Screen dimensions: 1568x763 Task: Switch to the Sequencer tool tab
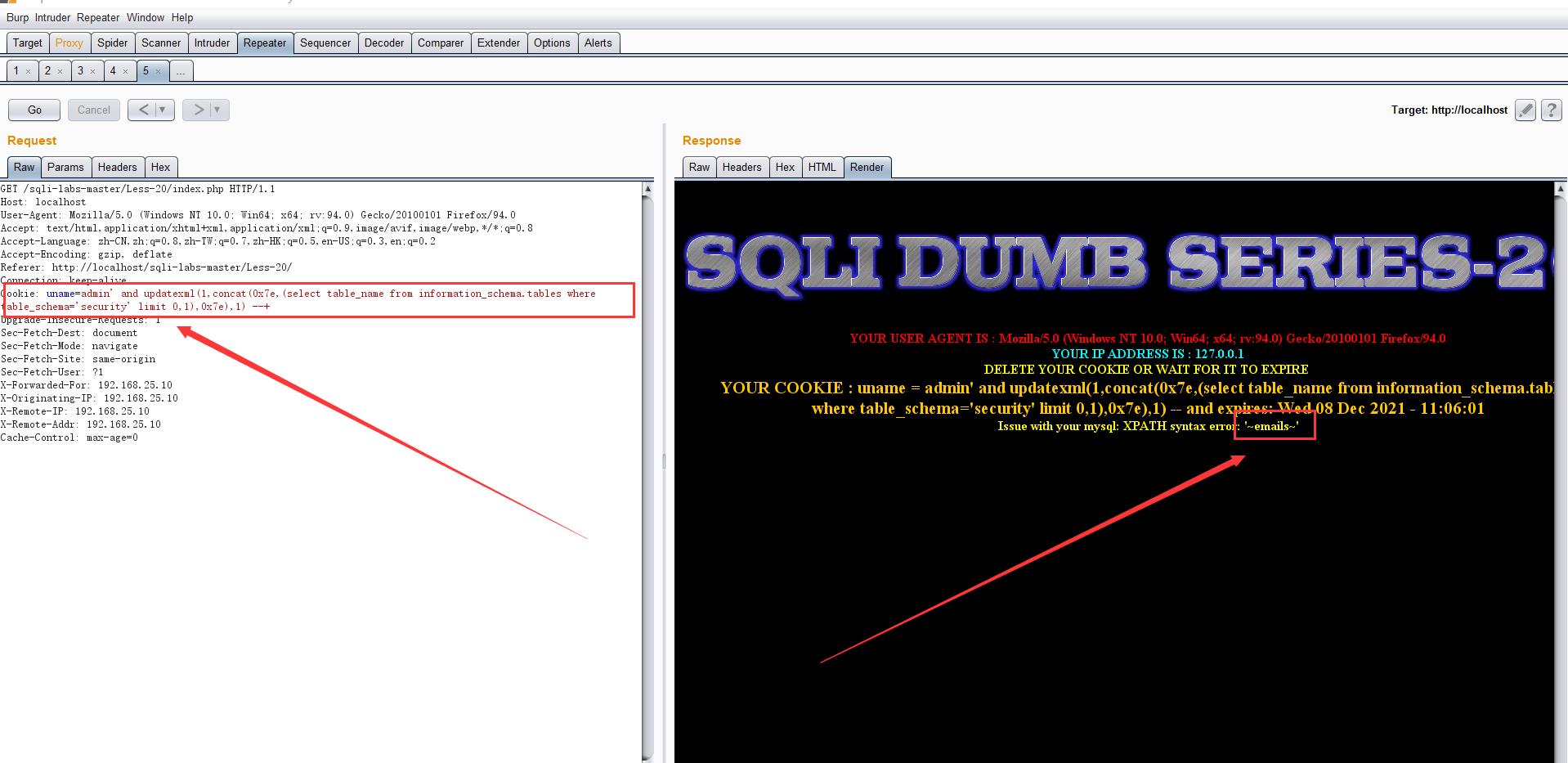coord(325,43)
